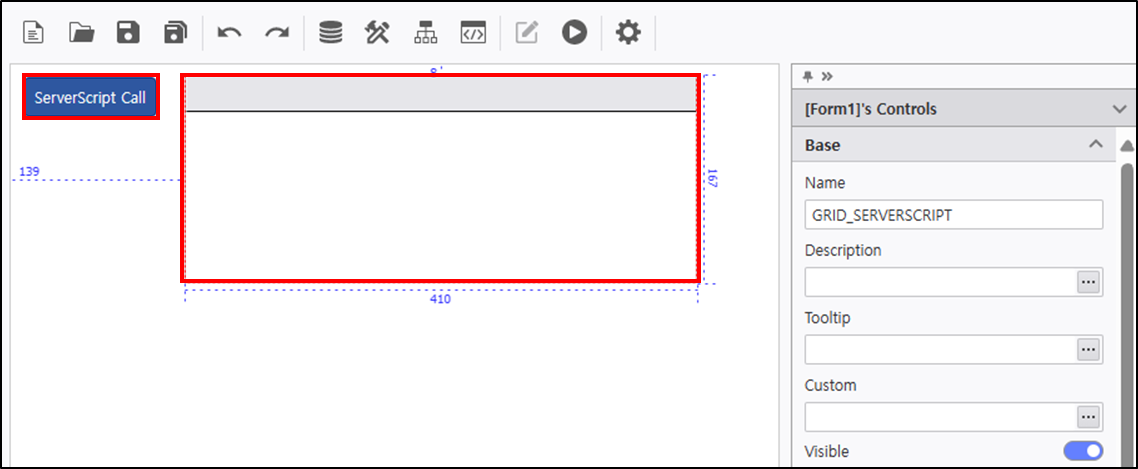Viewport: 1138px width, 469px height.
Task: Run the form with play icon
Action: [574, 33]
